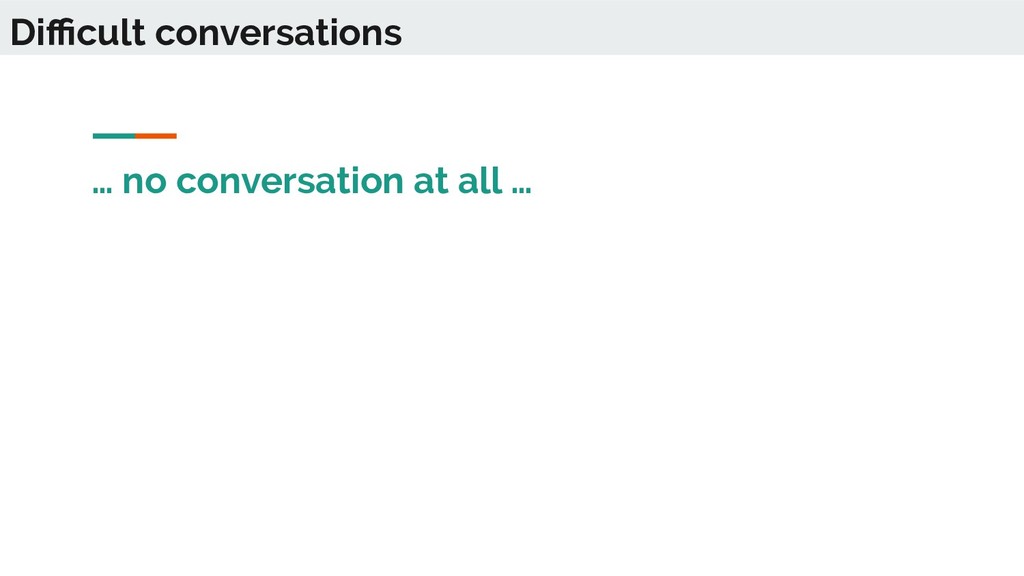Click the teal word "conversation"
This screenshot has width=1024, height=576.
(x=290, y=182)
